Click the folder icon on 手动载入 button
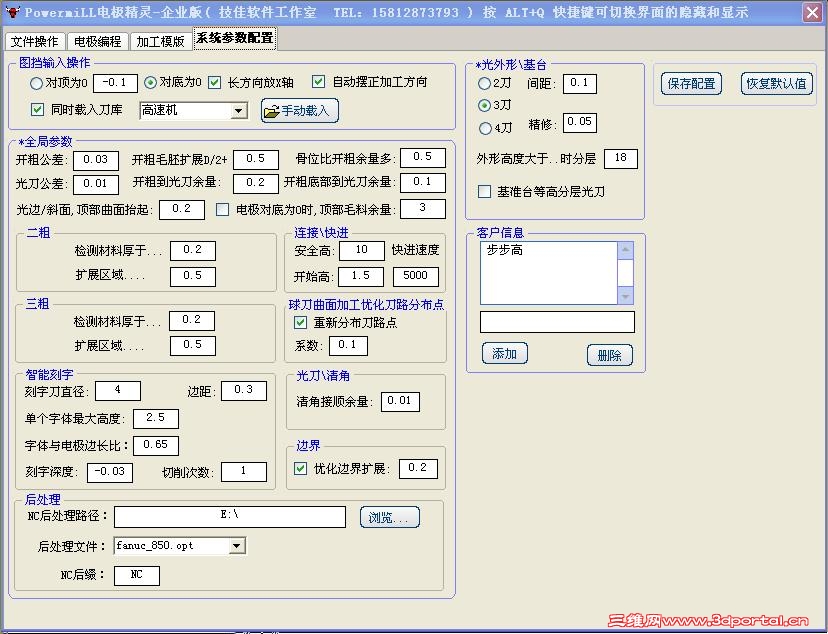Image resolution: width=828 pixels, height=634 pixels. [271, 111]
